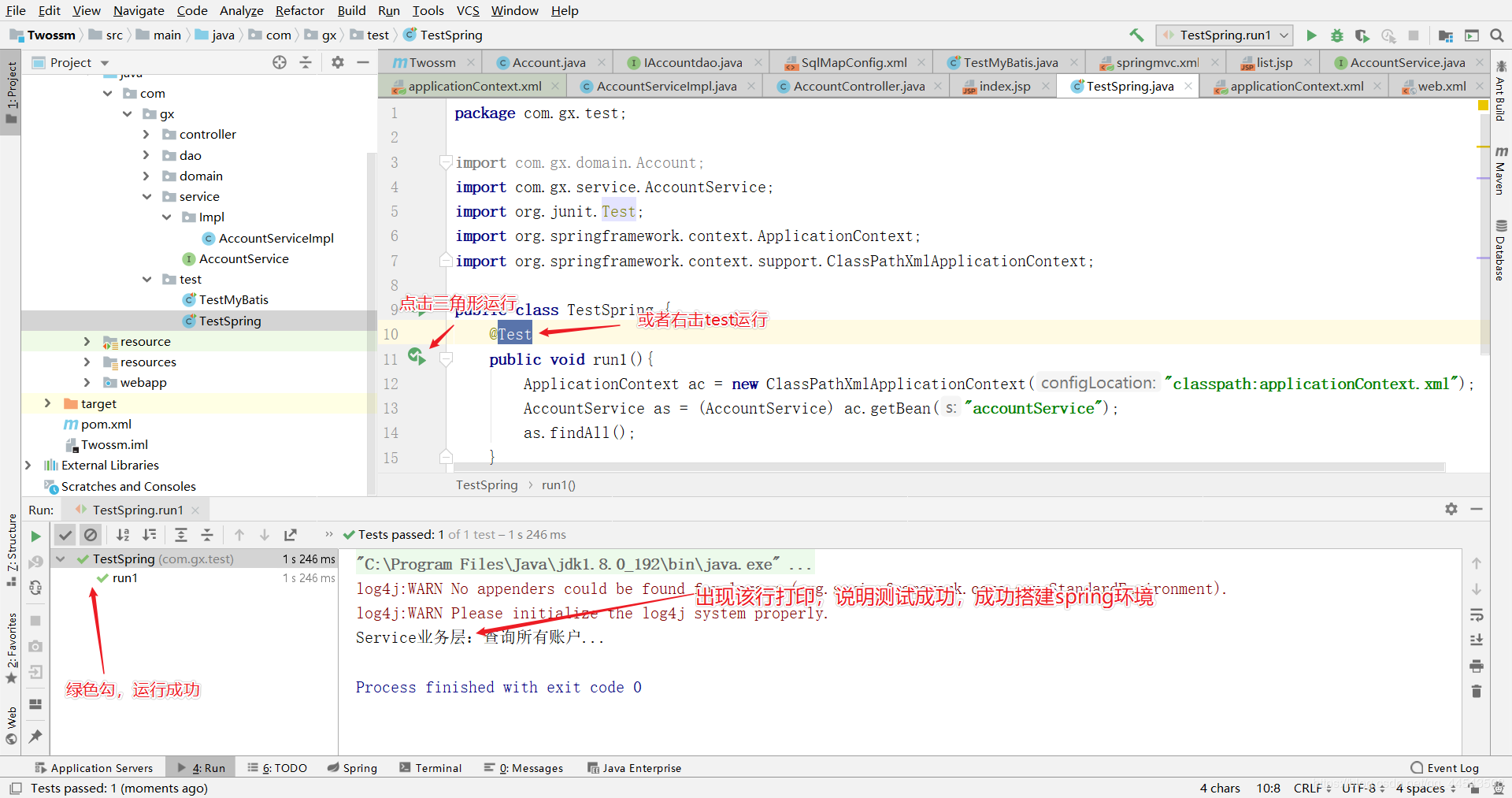Open Run panel settings gear
The width and height of the screenshot is (1512, 798).
[1451, 509]
